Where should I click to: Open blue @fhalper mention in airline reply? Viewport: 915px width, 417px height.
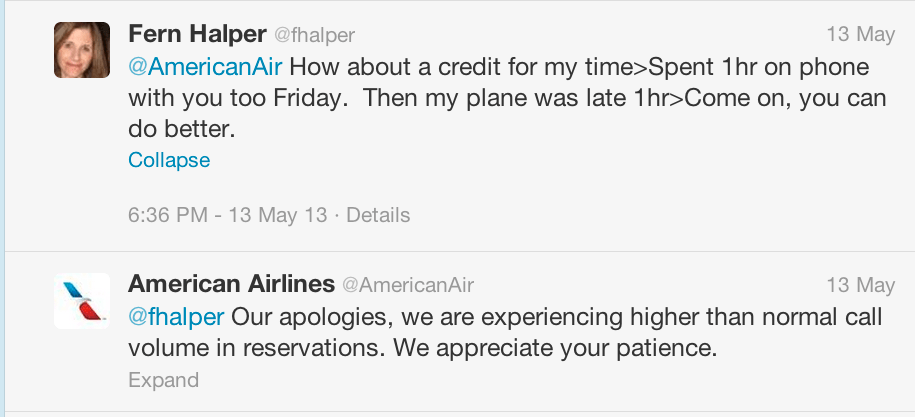176,317
